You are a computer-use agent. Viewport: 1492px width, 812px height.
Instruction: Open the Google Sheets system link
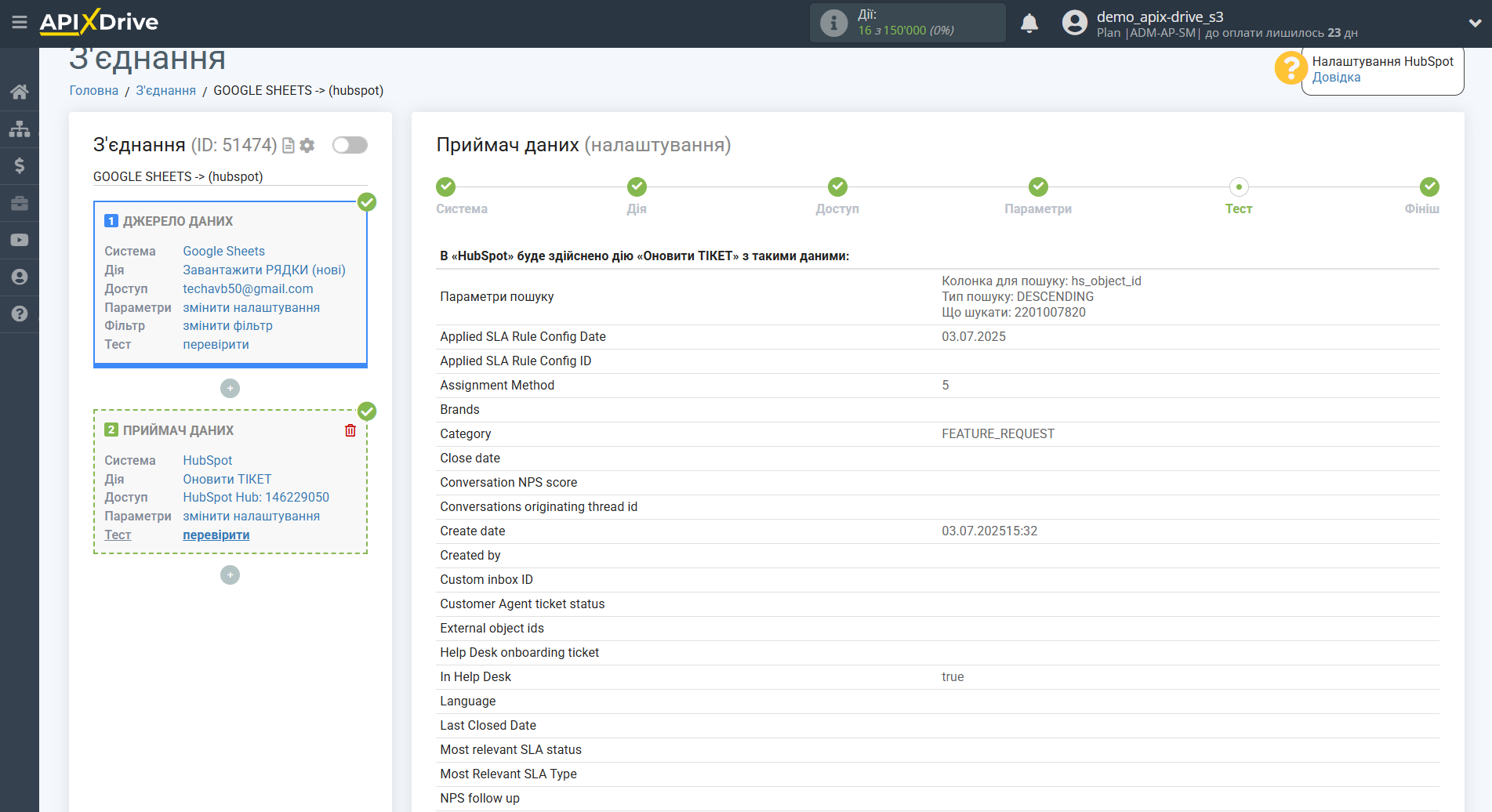pos(223,251)
